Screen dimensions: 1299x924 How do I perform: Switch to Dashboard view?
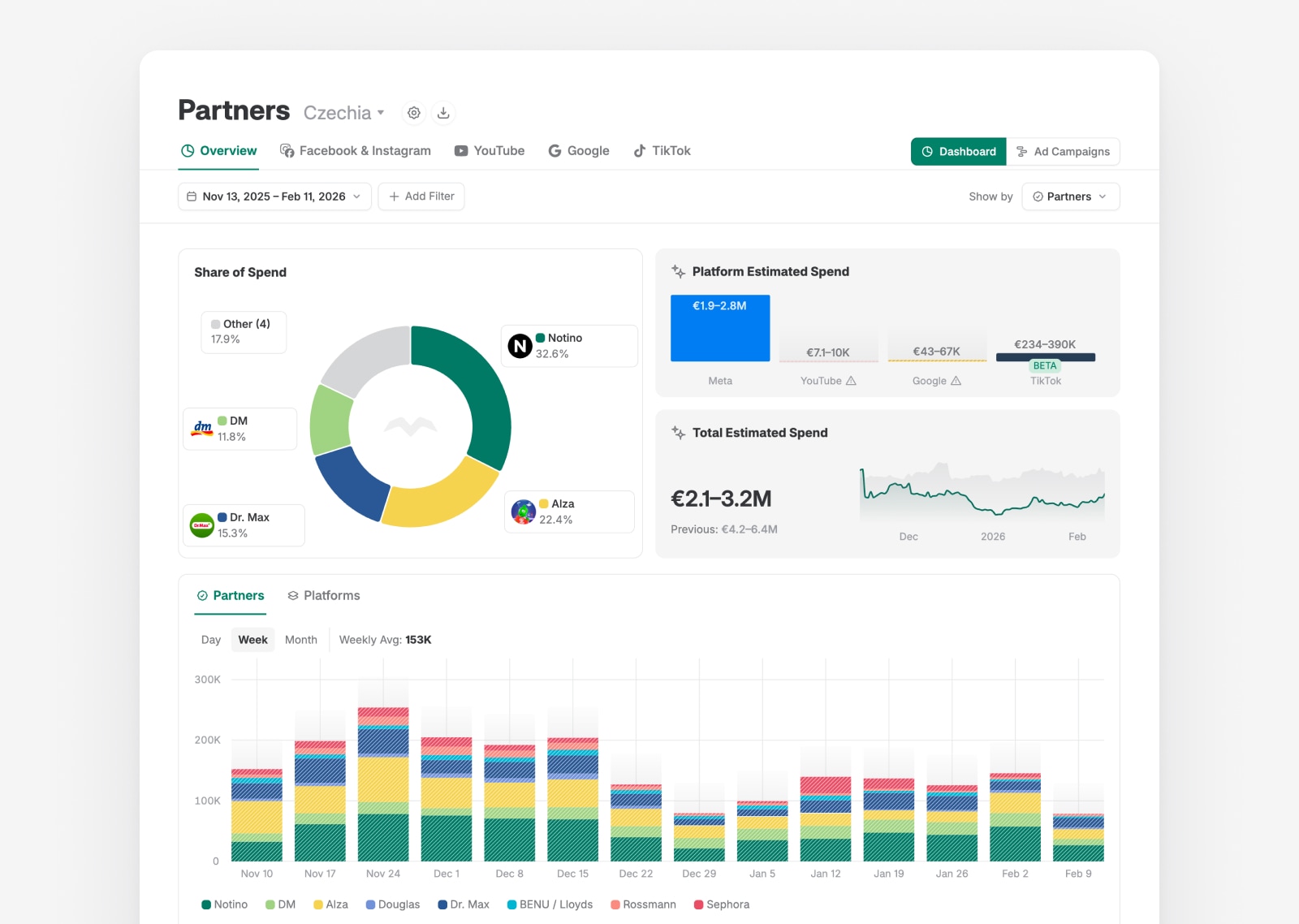point(959,152)
